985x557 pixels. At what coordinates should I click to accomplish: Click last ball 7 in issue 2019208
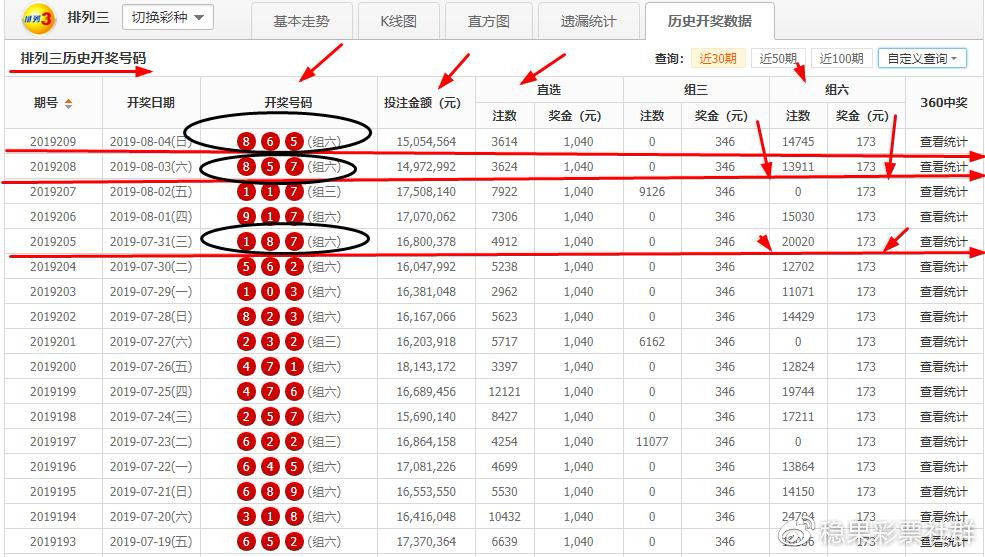click(x=293, y=167)
